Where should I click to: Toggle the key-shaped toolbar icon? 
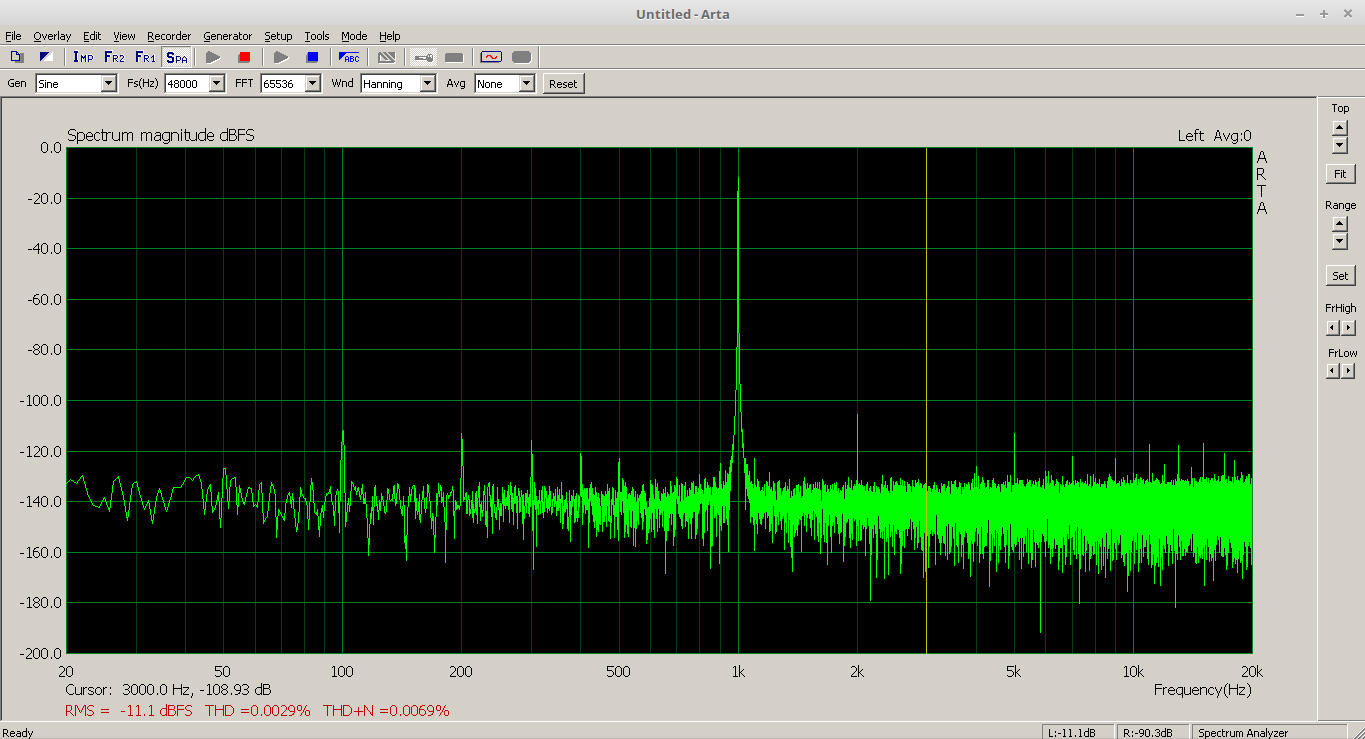click(x=423, y=57)
